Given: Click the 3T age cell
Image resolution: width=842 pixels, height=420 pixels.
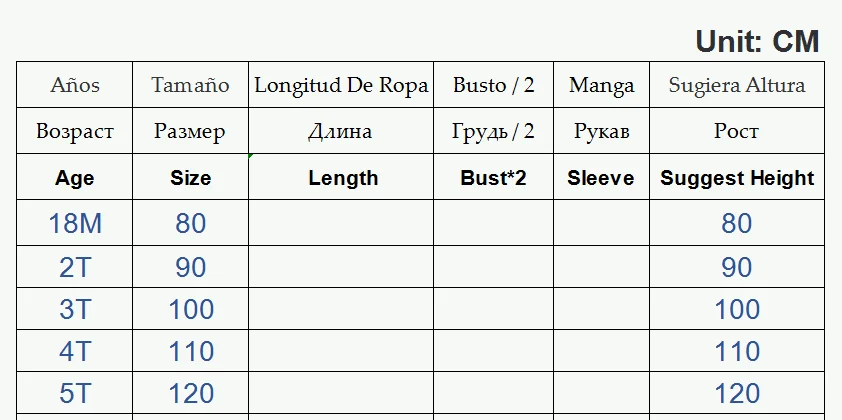Looking at the screenshot, I should [75, 309].
